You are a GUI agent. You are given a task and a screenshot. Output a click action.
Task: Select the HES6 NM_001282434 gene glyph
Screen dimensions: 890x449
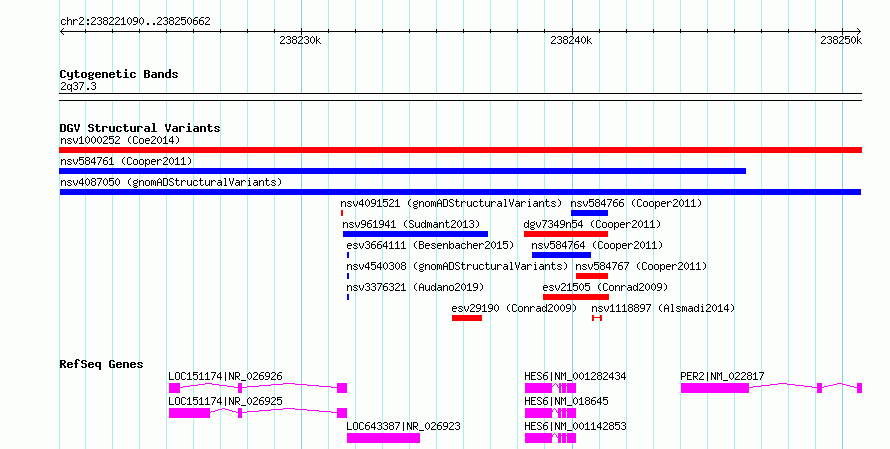551,388
